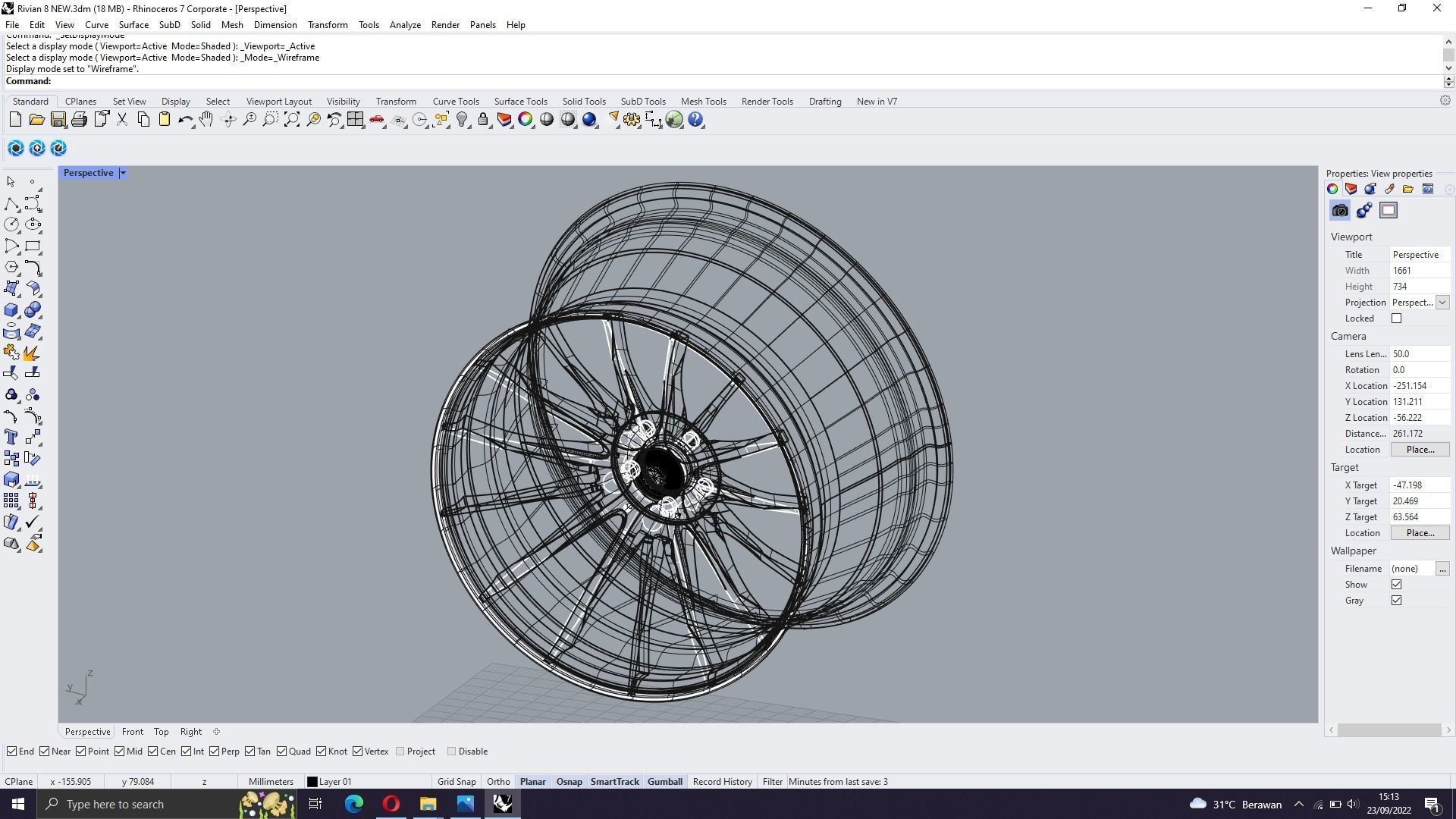The height and width of the screenshot is (819, 1456).
Task: Click target Location Place button
Action: (x=1420, y=533)
